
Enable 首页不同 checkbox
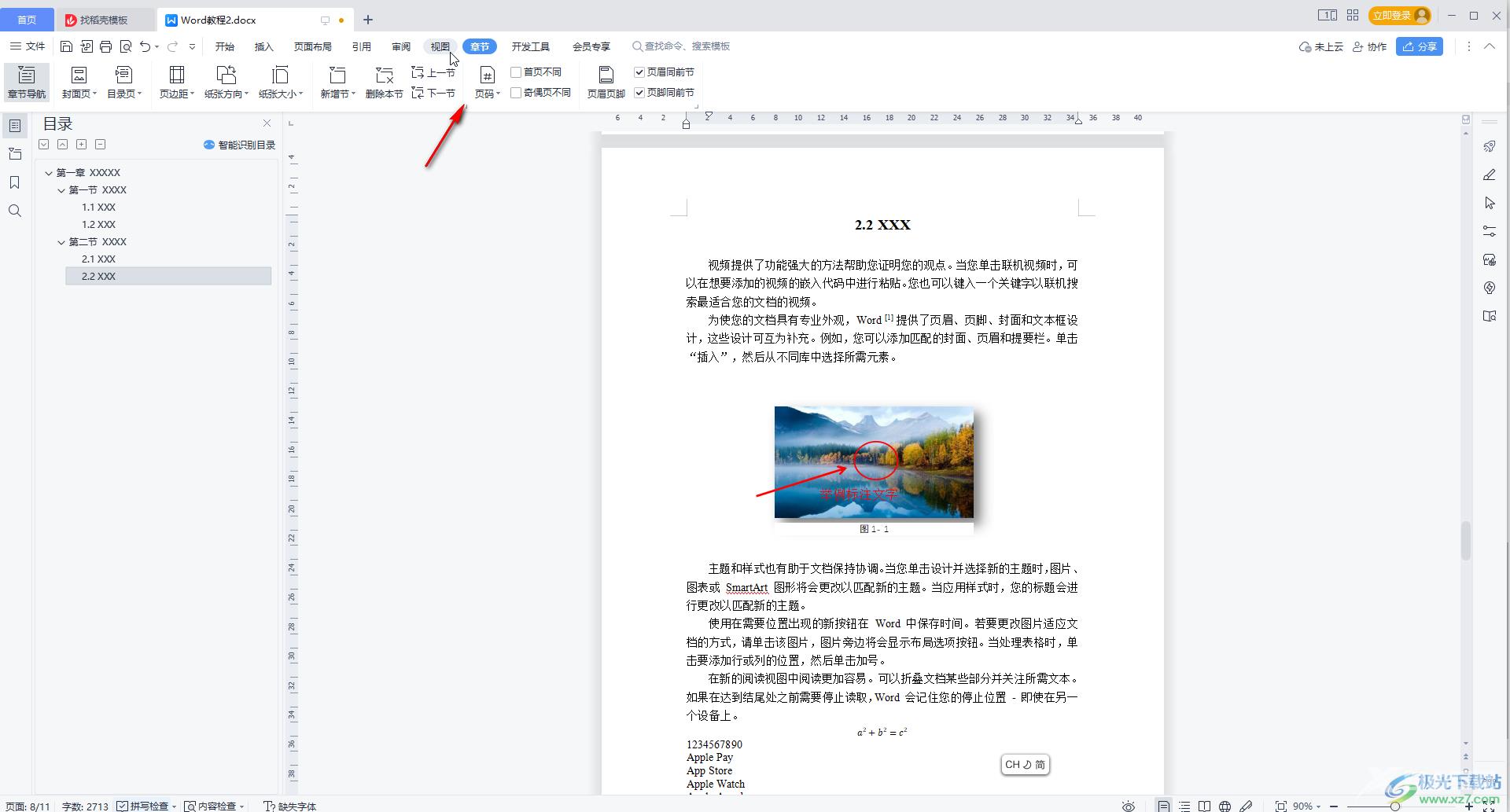click(x=516, y=72)
